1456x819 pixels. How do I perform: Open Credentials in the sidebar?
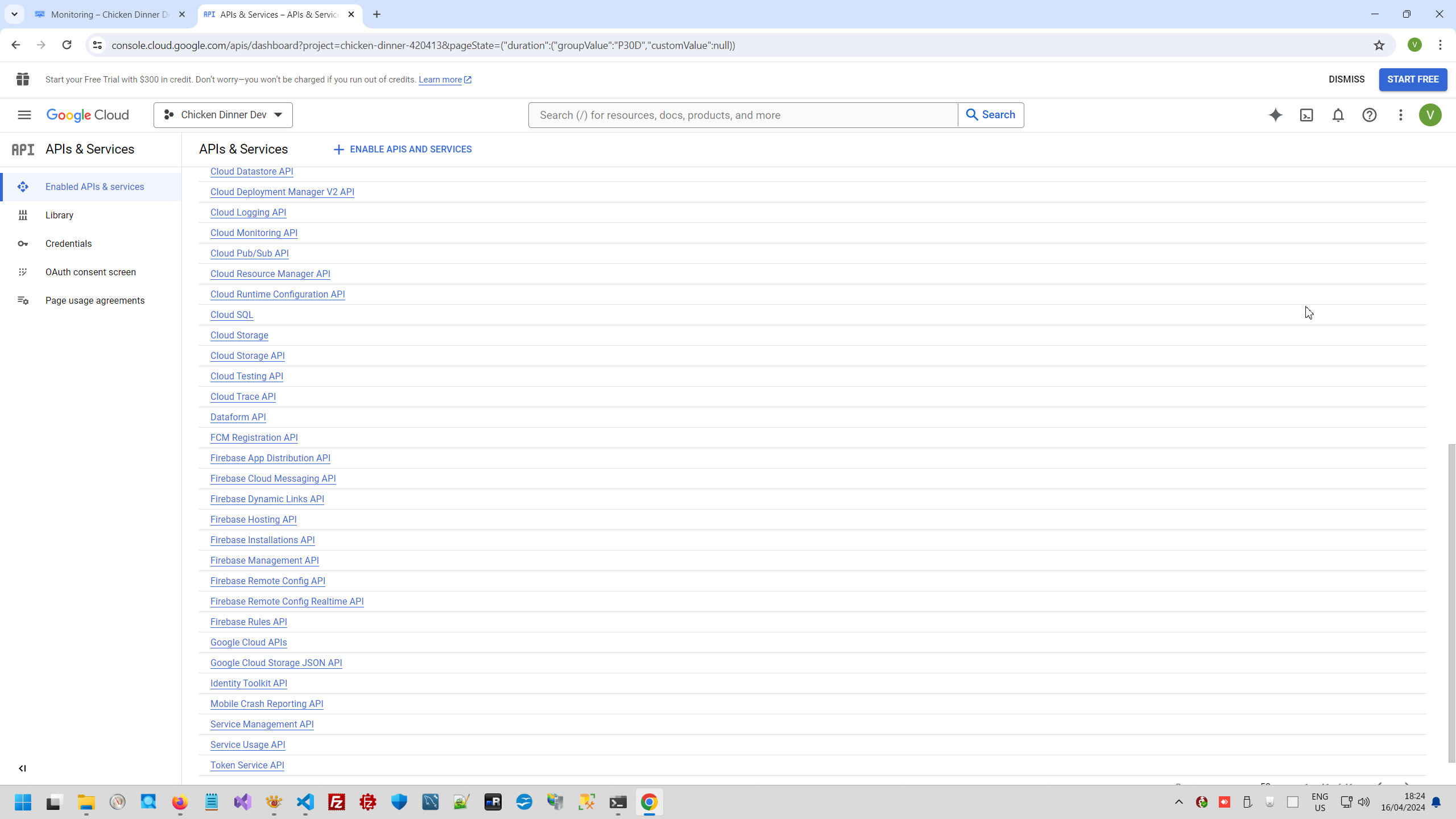[x=68, y=243]
